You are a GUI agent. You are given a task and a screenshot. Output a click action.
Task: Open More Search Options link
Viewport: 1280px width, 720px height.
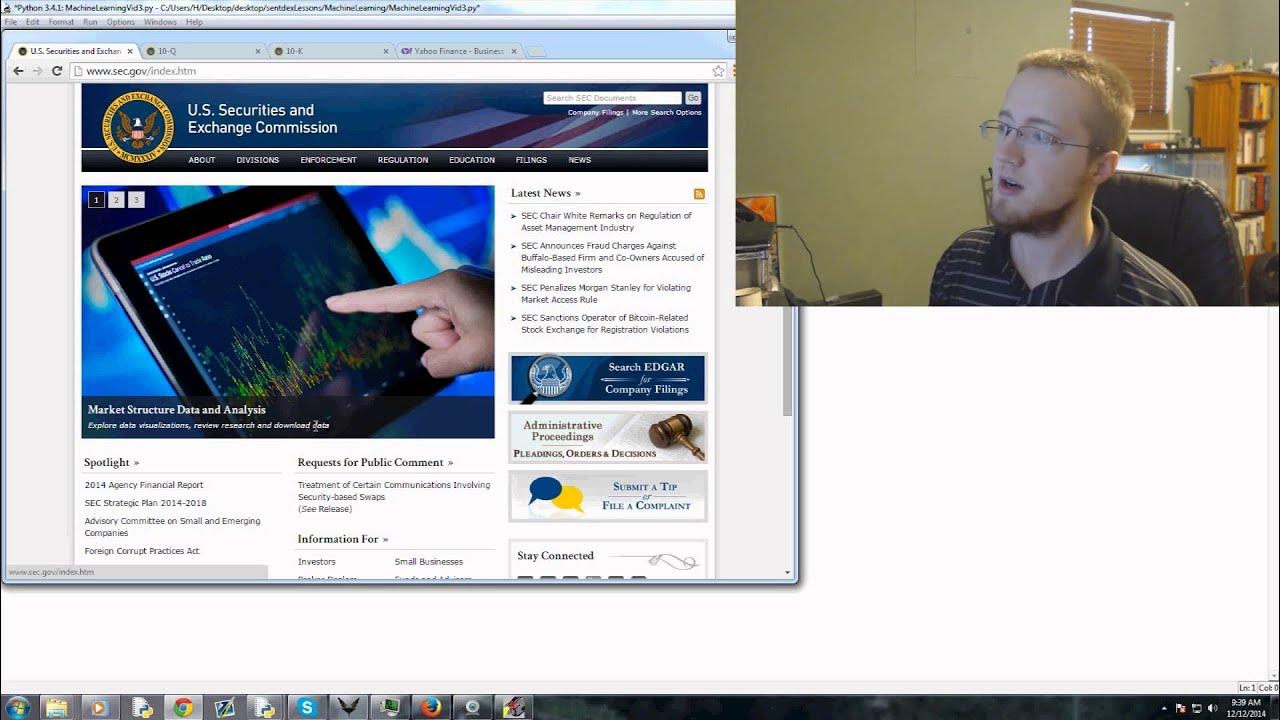point(667,113)
